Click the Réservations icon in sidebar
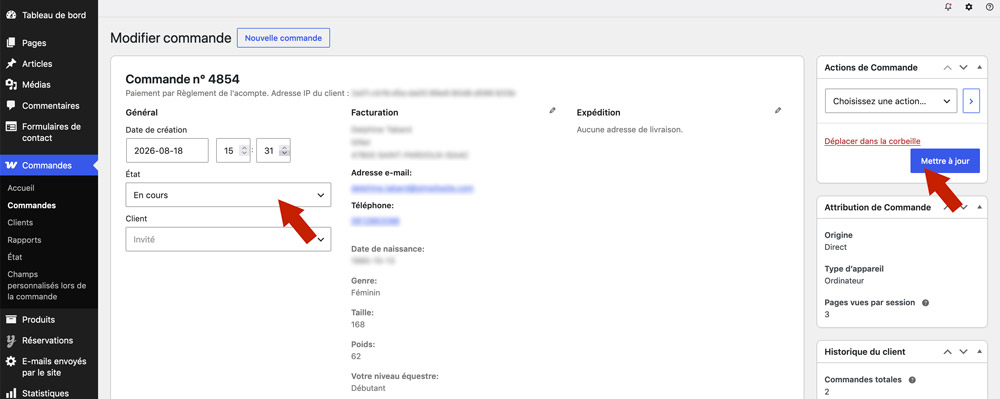This screenshot has height=399, width=1000. [10, 340]
